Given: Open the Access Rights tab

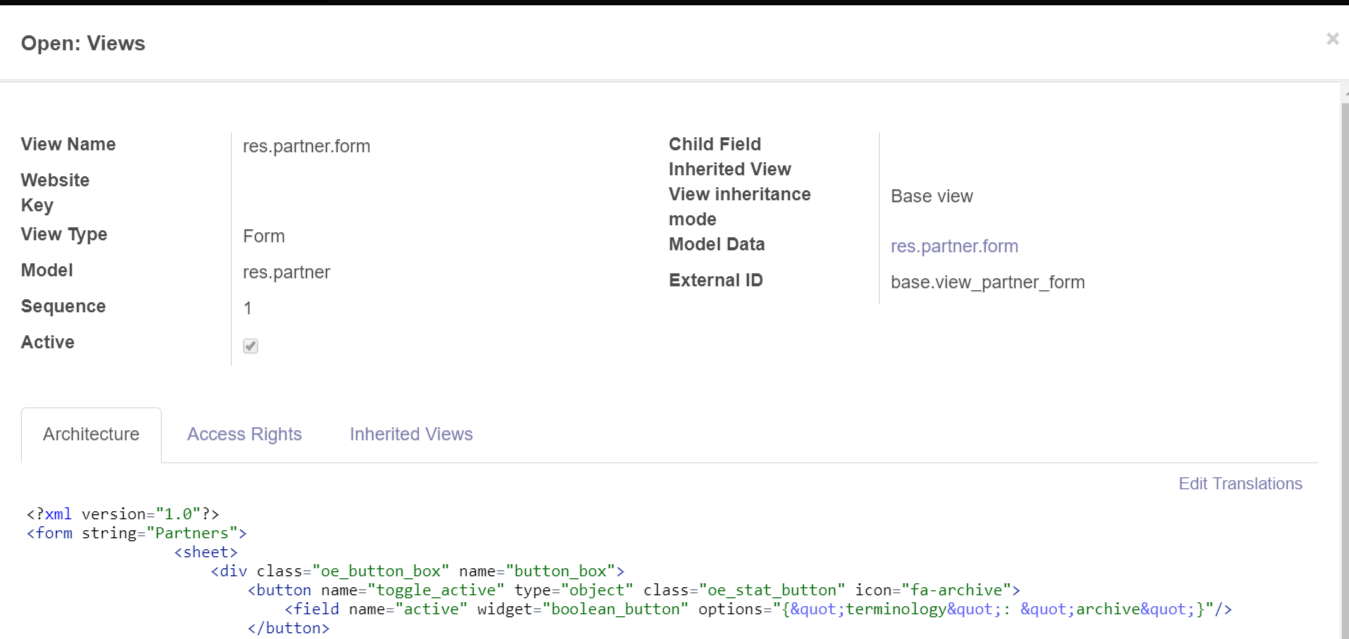Looking at the screenshot, I should [244, 435].
